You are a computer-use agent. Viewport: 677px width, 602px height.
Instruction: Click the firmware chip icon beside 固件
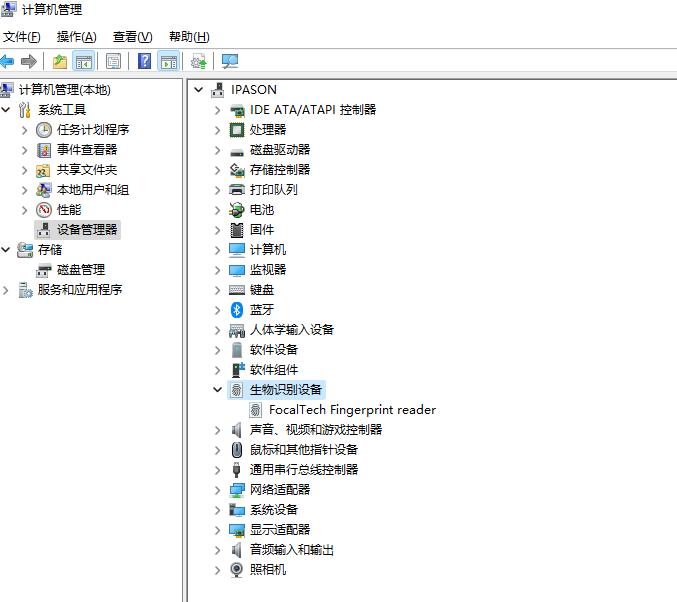tap(237, 230)
